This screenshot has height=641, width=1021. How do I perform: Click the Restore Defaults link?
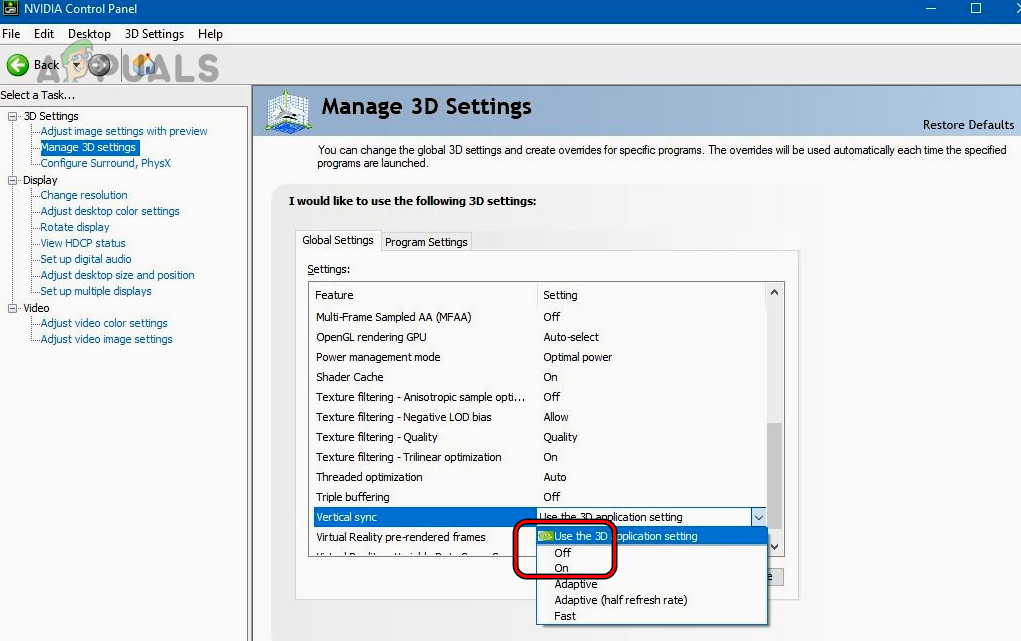(x=967, y=124)
